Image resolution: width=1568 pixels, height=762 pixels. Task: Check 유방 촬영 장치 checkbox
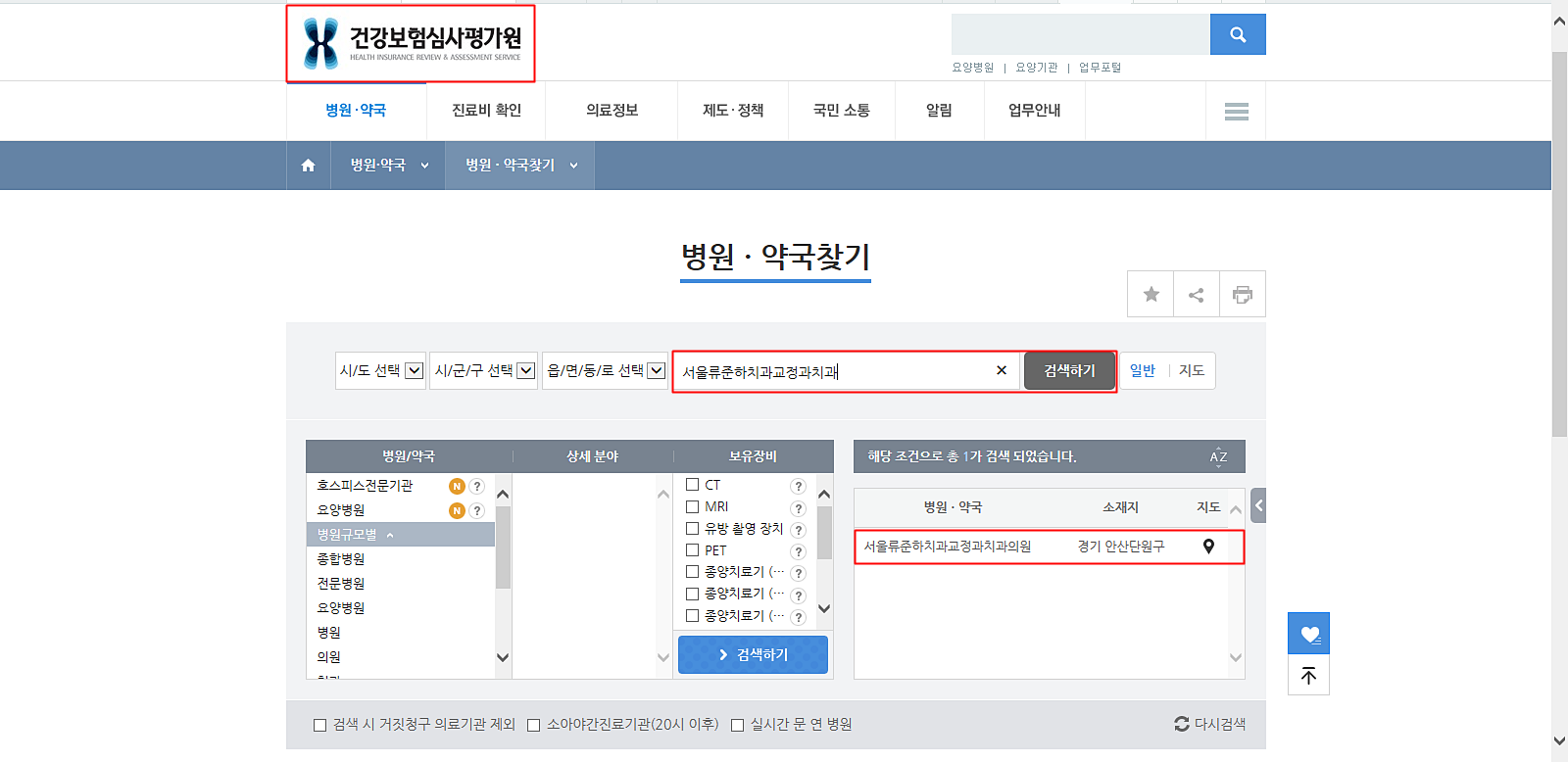692,528
